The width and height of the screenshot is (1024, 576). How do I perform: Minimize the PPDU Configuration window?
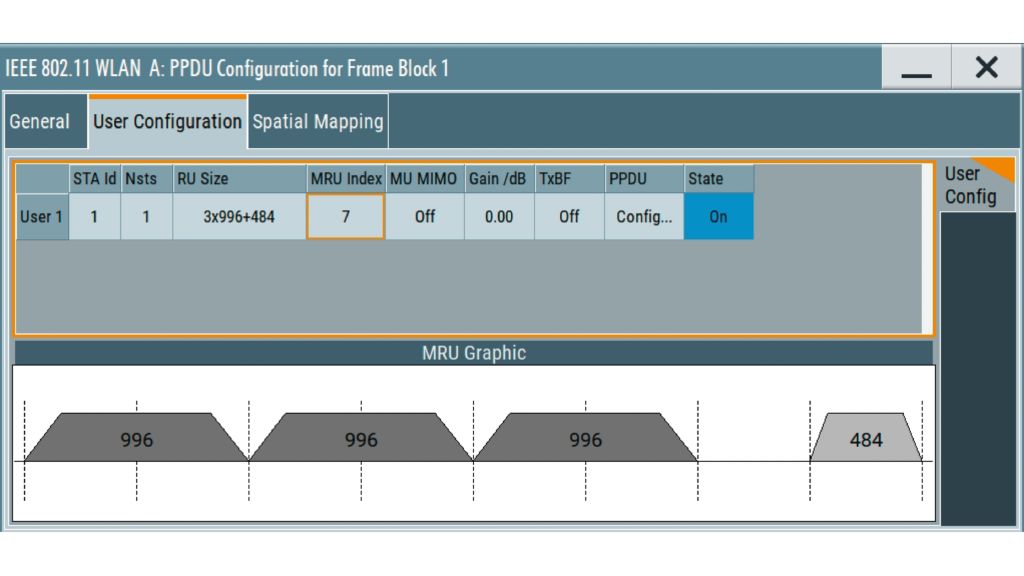coord(916,67)
